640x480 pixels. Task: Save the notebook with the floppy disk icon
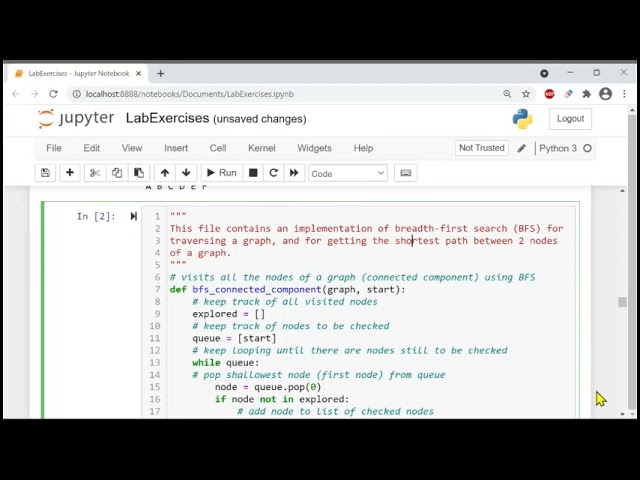[45, 173]
